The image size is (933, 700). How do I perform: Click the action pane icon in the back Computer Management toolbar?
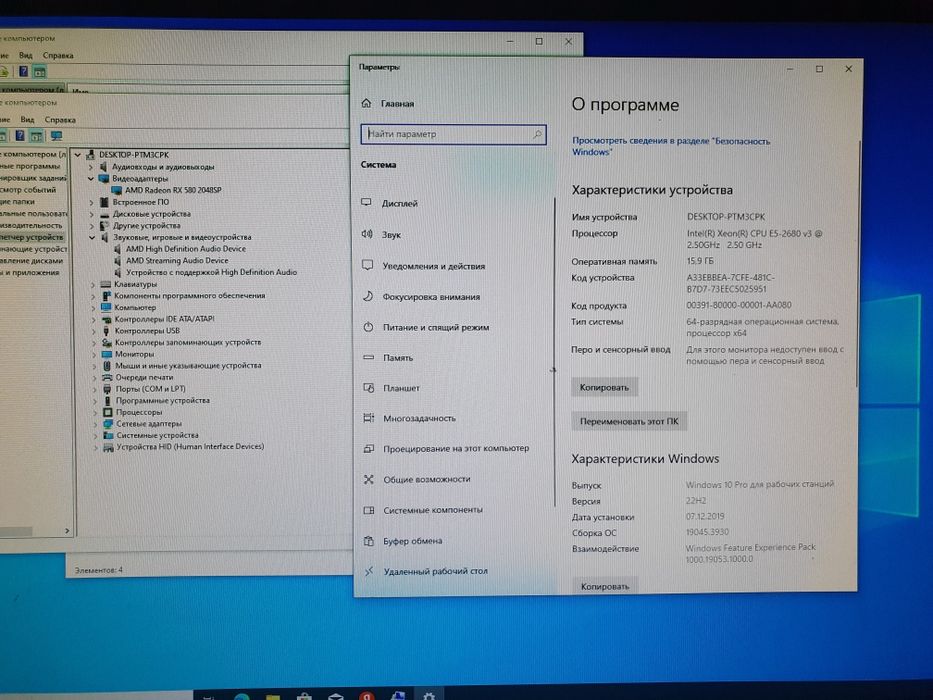39,72
